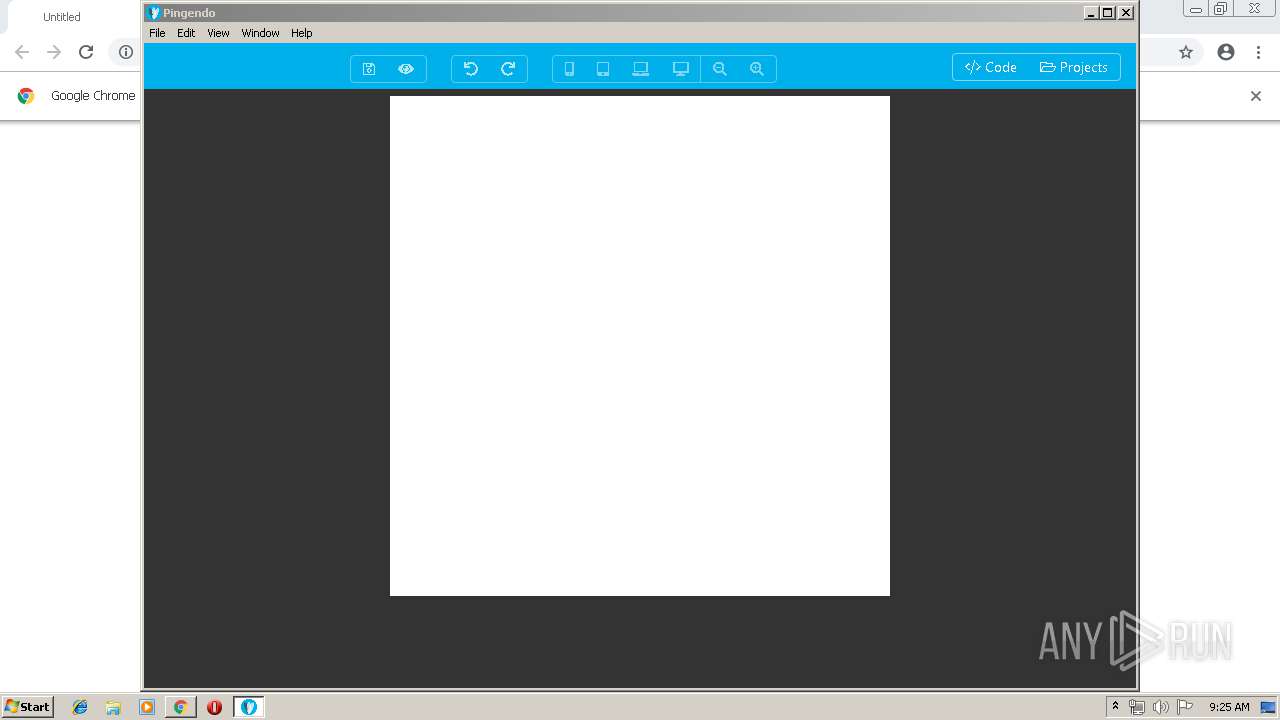Click the Google Chrome logo in infobar
This screenshot has height=720, width=1280.
(26, 96)
